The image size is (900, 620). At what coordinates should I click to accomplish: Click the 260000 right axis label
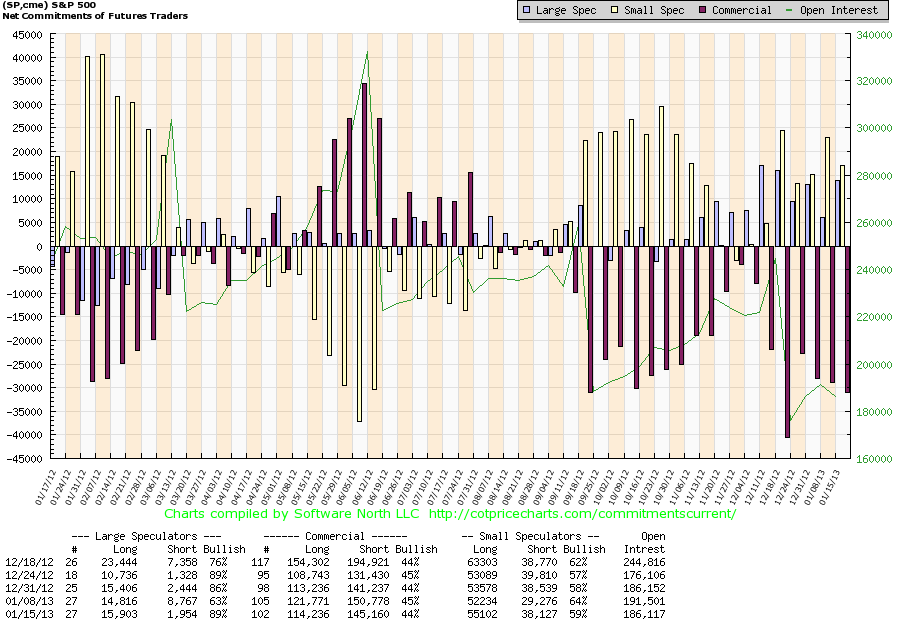pos(874,223)
